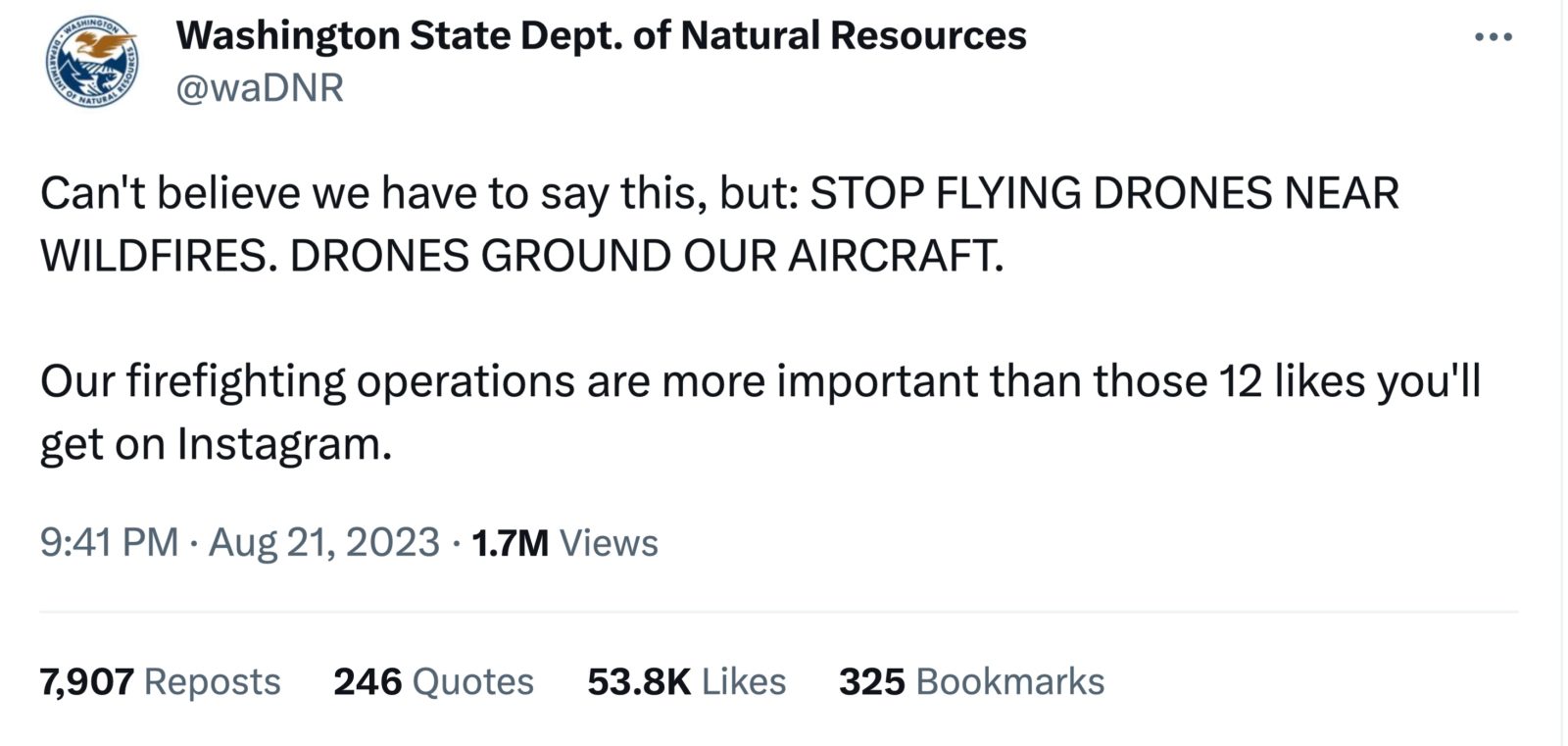Screen dimensions: 1568x746
Task: Click the @waDNR handle
Action: pyautogui.click(x=260, y=88)
